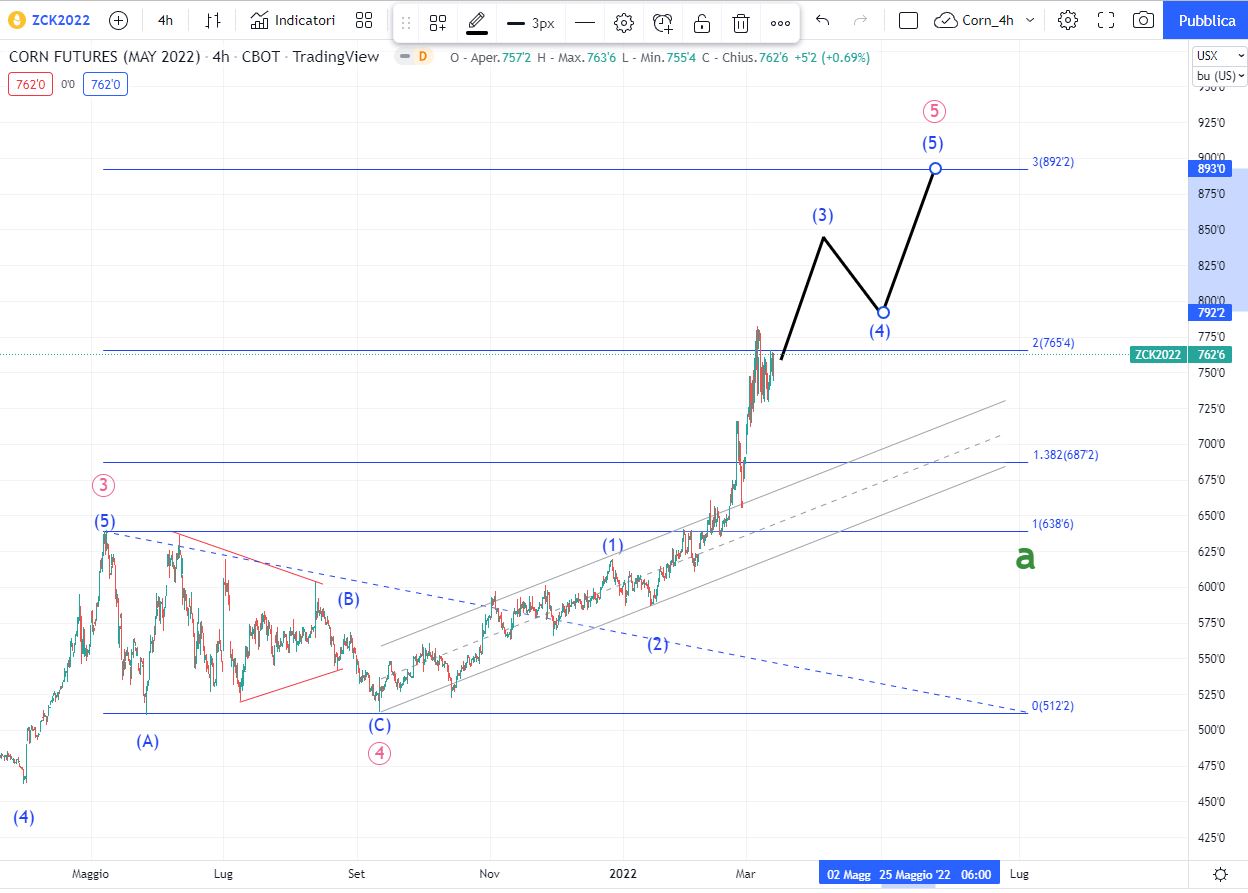Click the 1.382(687'2) Fibonacci level label

(1066, 455)
